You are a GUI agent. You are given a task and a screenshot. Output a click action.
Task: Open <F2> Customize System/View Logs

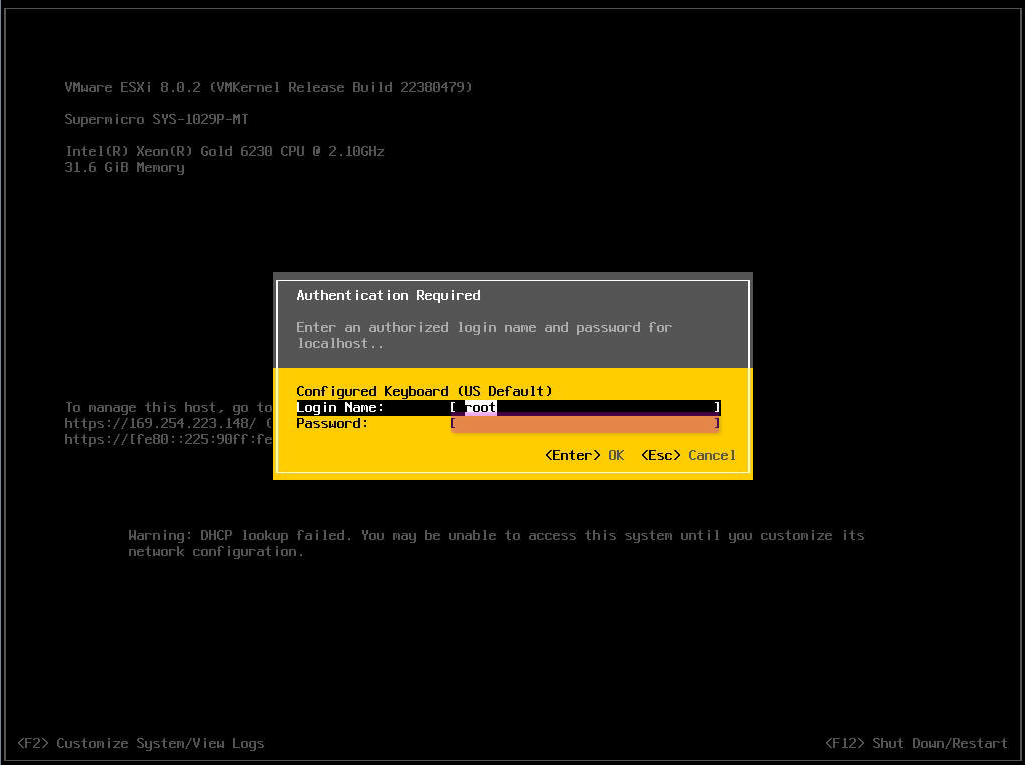click(141, 743)
